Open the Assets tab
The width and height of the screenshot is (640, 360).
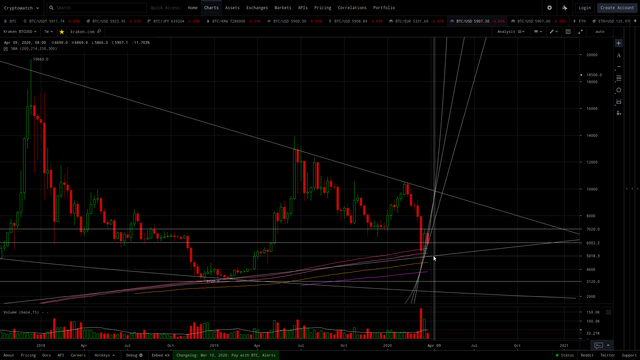pyautogui.click(x=232, y=8)
